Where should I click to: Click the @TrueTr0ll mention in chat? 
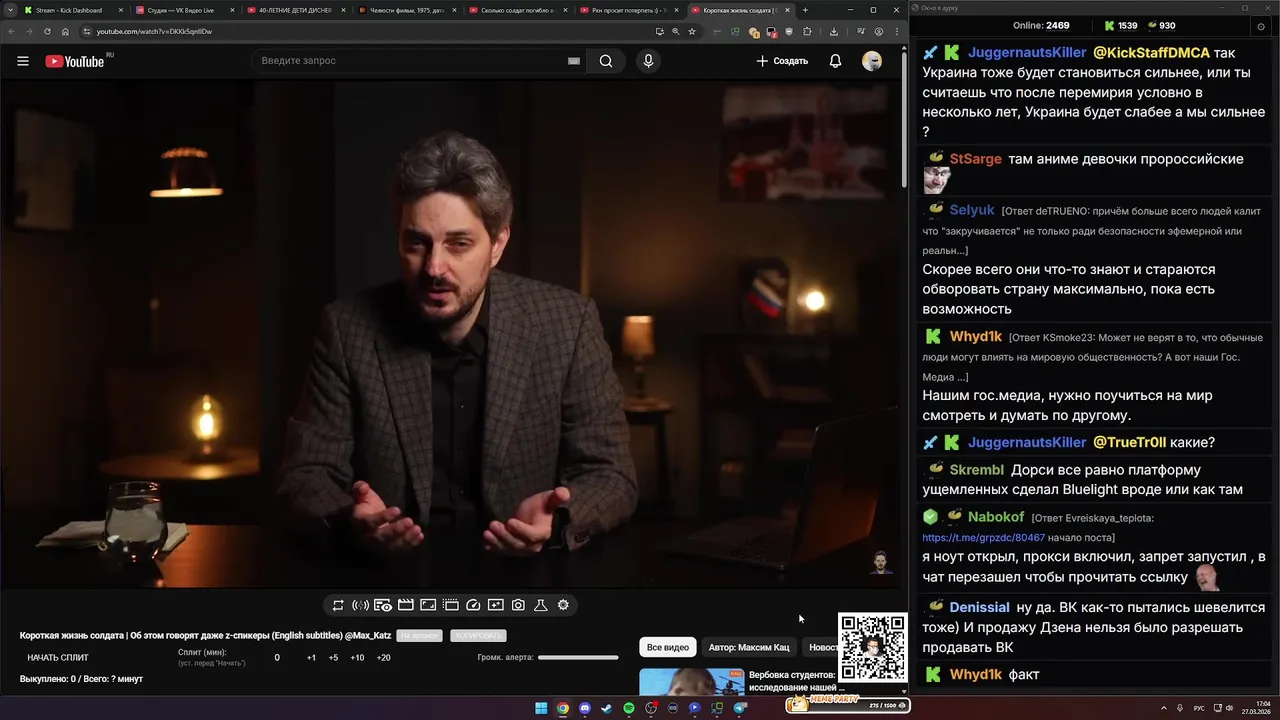point(1129,442)
